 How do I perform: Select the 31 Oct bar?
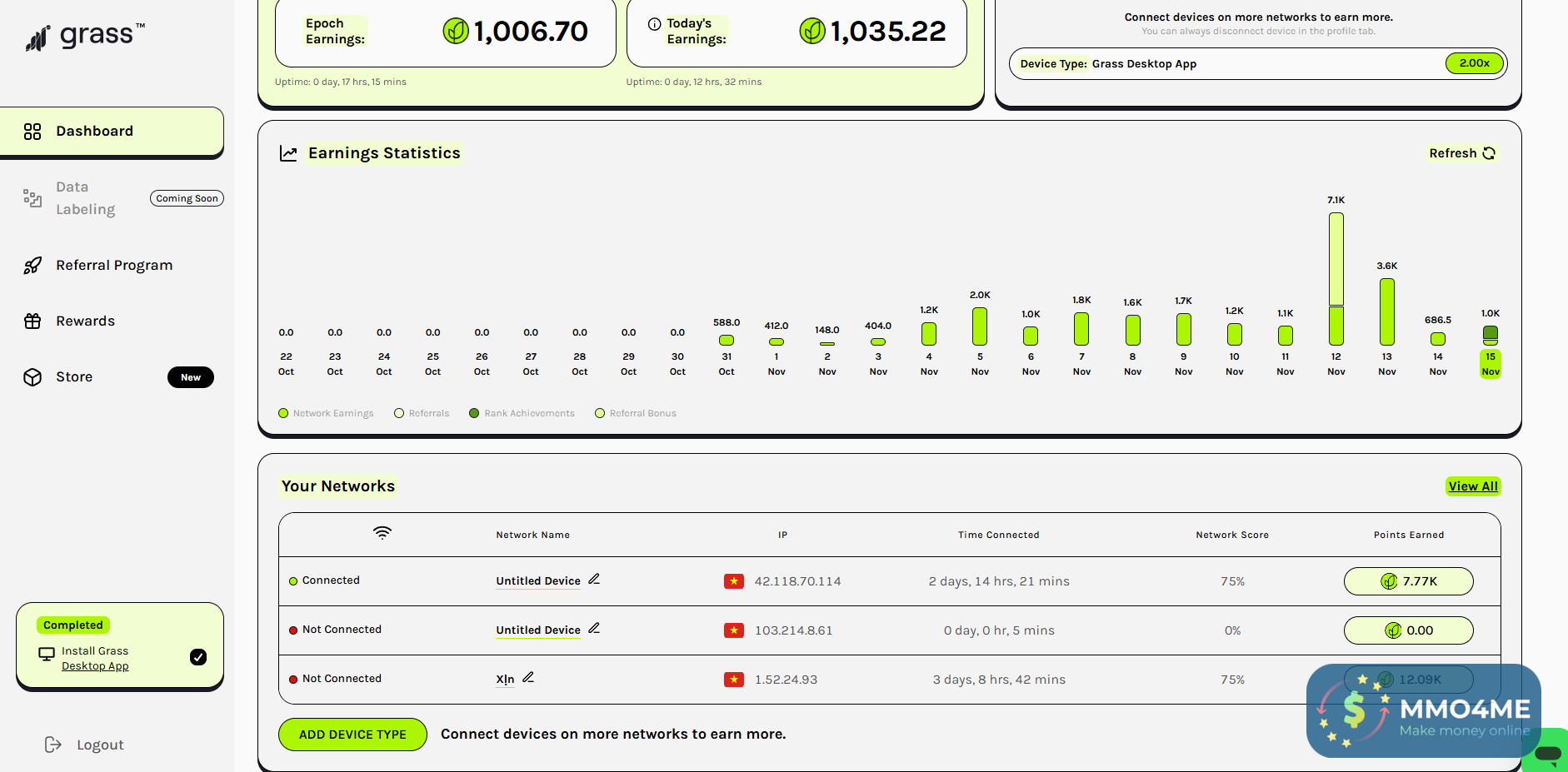[727, 340]
